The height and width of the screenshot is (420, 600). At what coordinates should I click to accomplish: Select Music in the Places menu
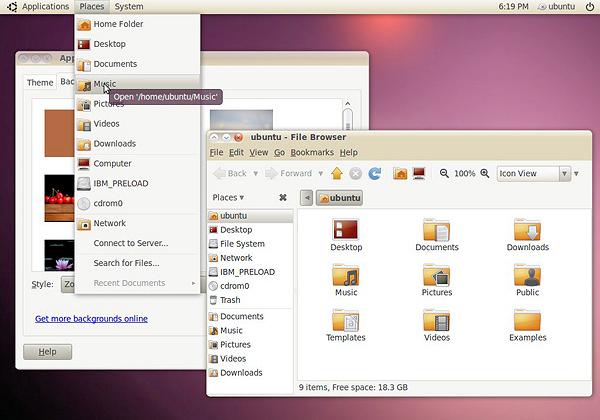tap(137, 84)
